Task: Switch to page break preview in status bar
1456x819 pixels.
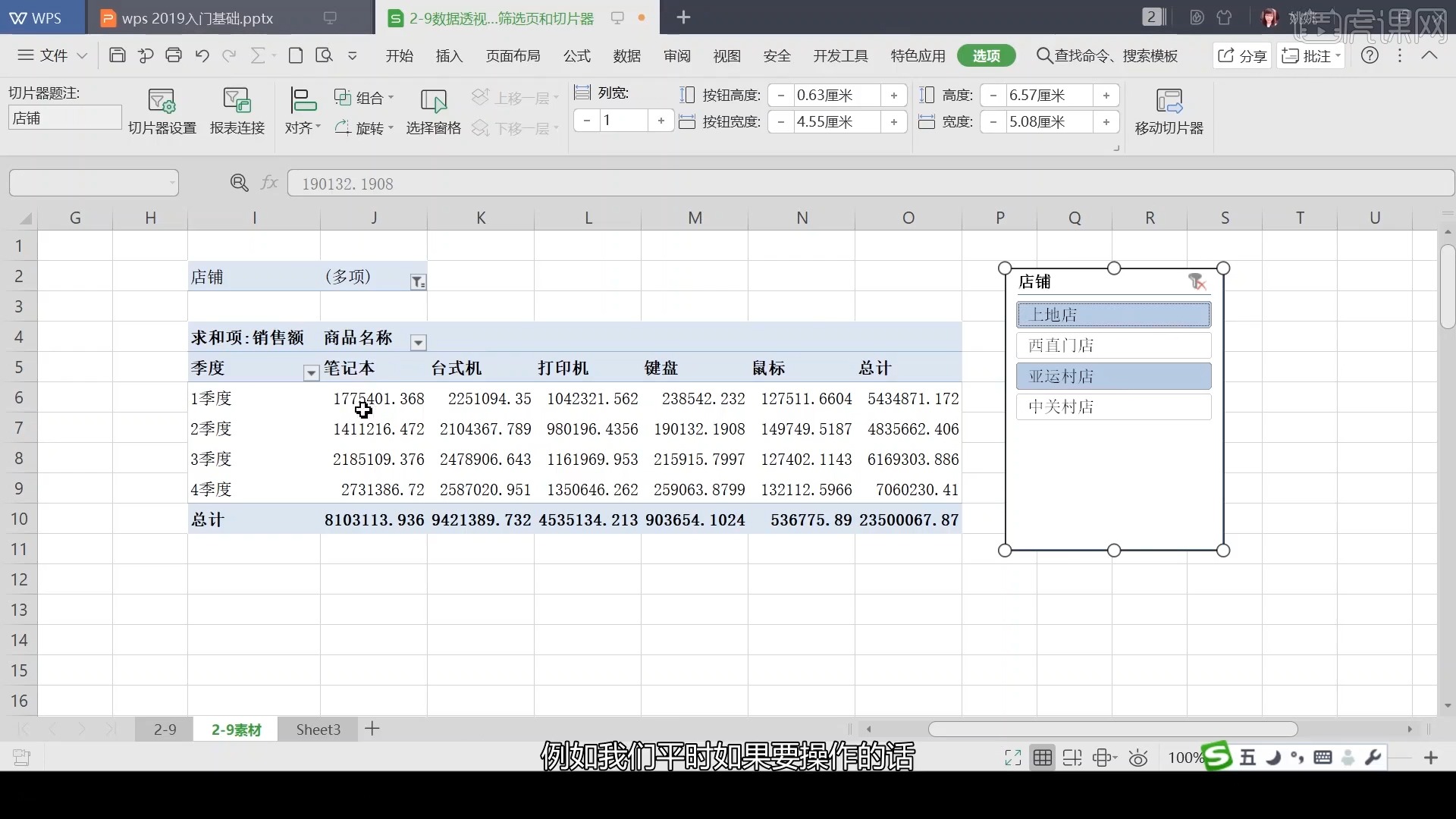Action: pyautogui.click(x=1072, y=758)
